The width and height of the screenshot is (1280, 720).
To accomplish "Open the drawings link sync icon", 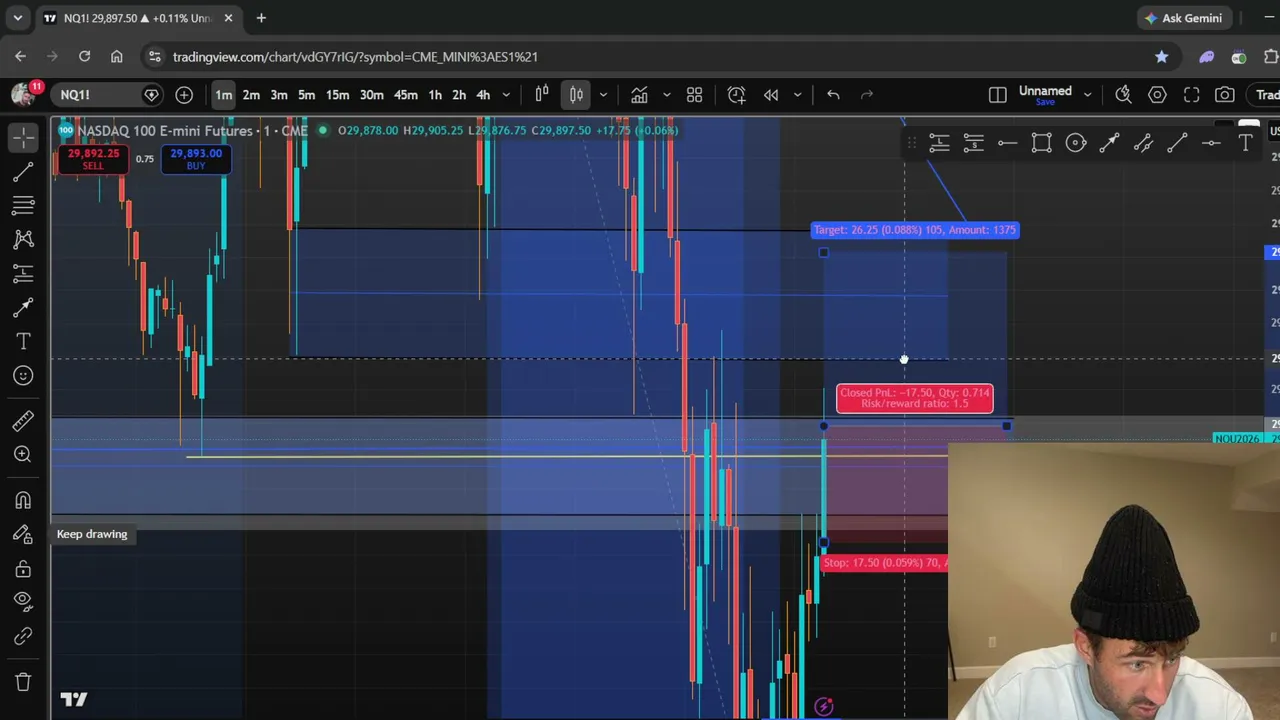I will pos(23,637).
